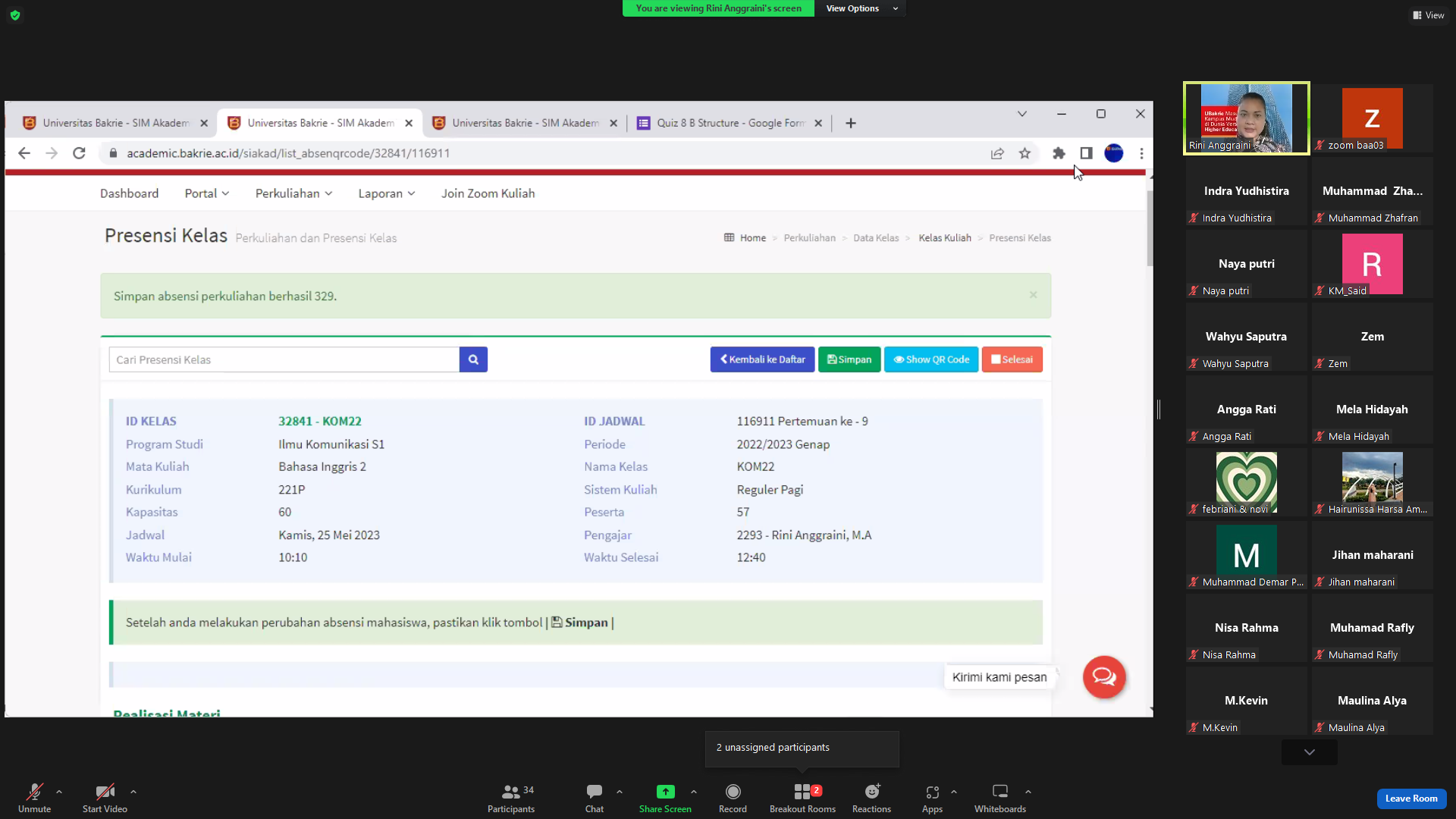Image resolution: width=1456 pixels, height=819 pixels.
Task: Click the green Simpan button
Action: (x=849, y=359)
